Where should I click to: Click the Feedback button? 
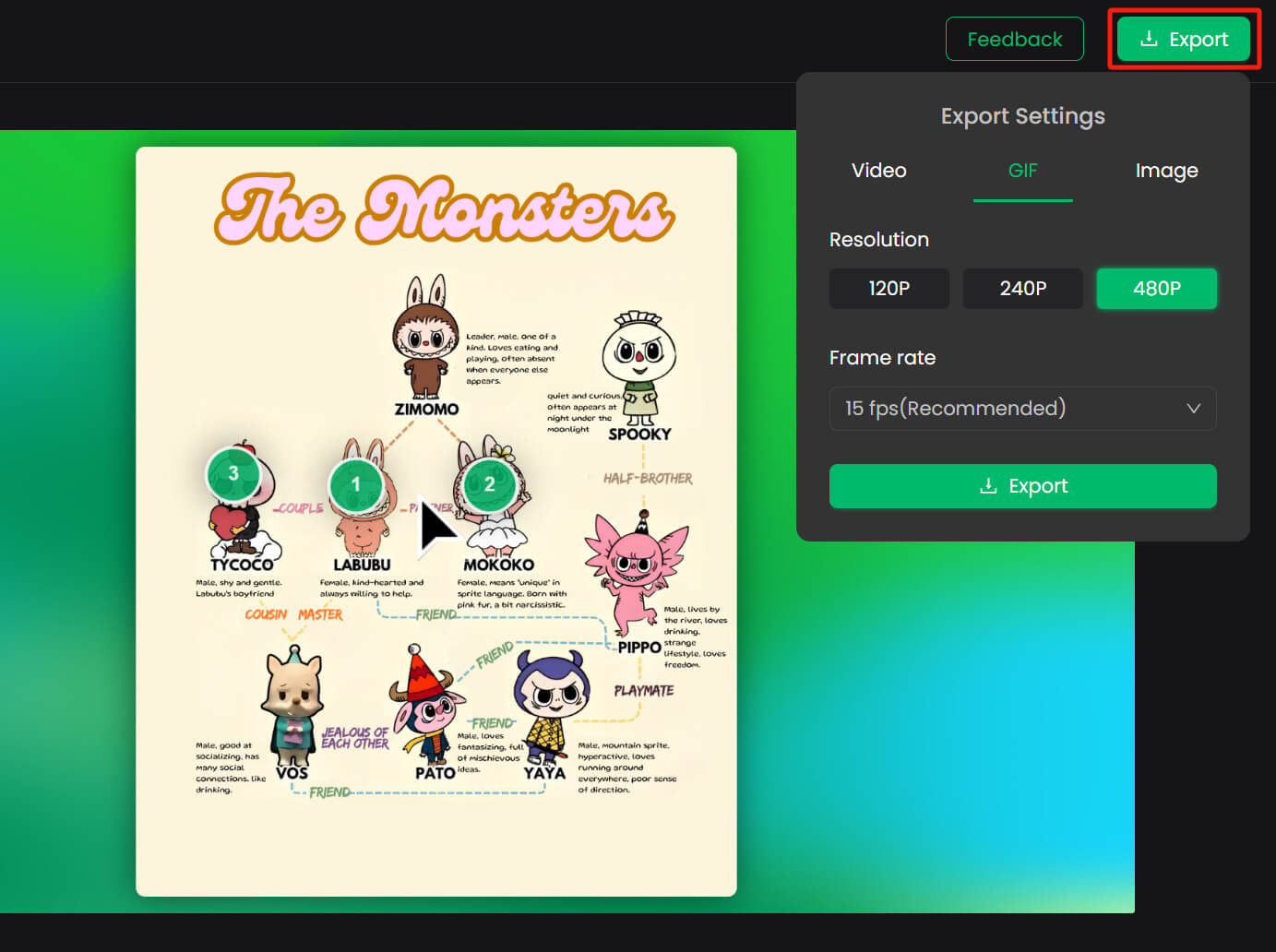(x=1014, y=39)
